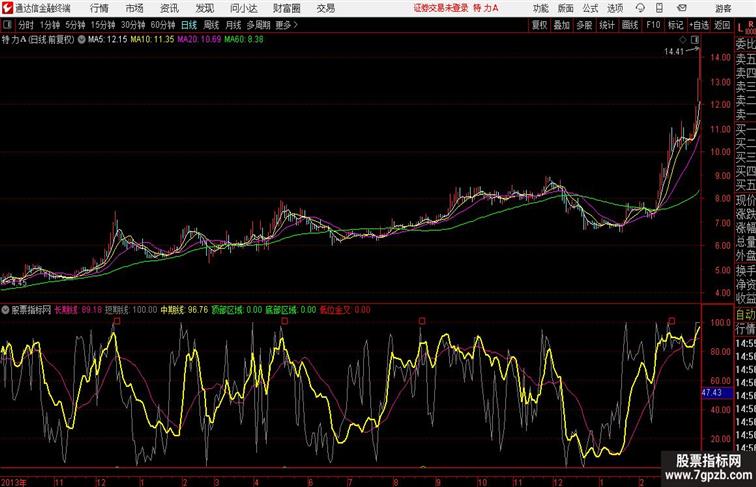Click the 叠加 toolbar button

562,25
